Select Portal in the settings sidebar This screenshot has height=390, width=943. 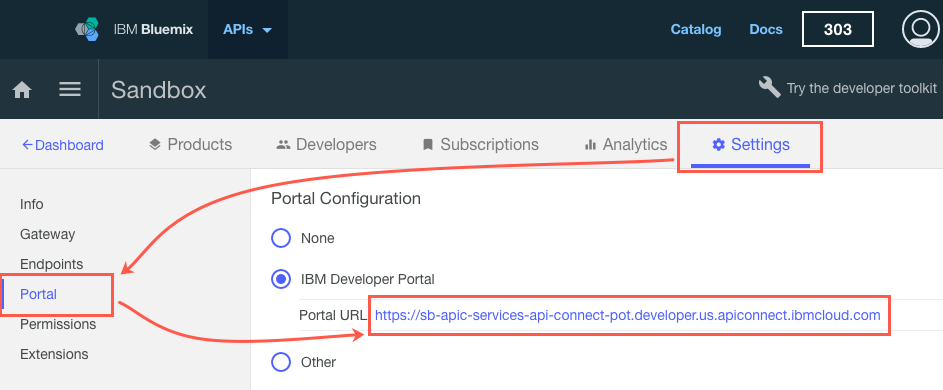tap(38, 294)
